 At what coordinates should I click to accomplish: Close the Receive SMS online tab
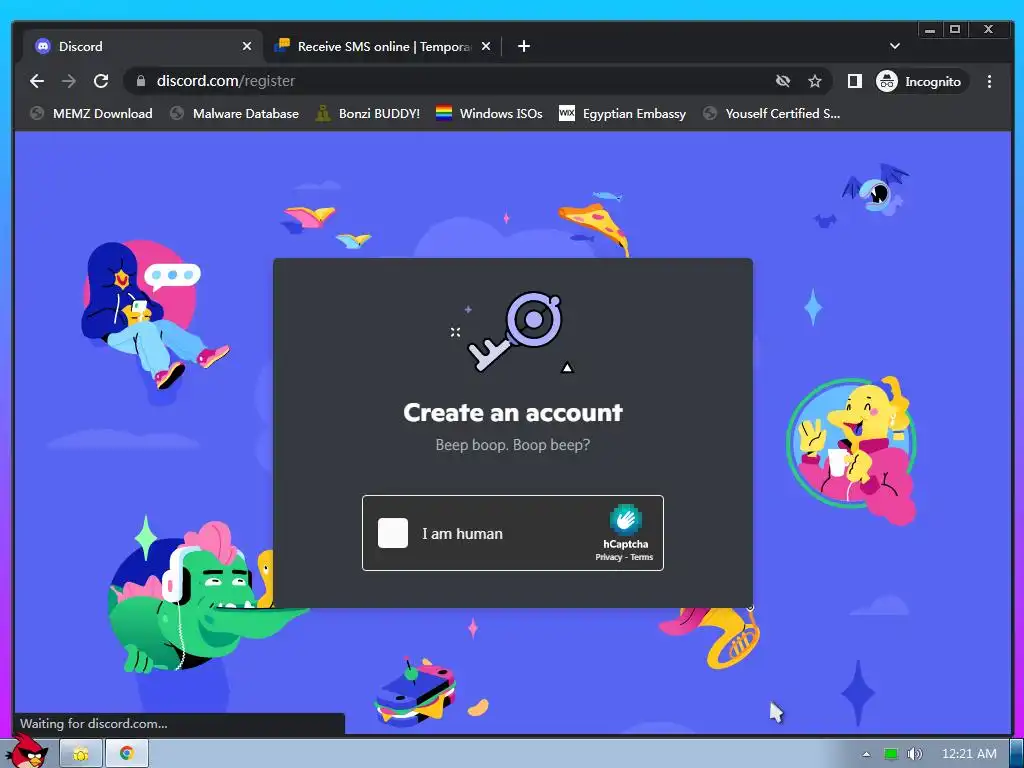point(485,46)
